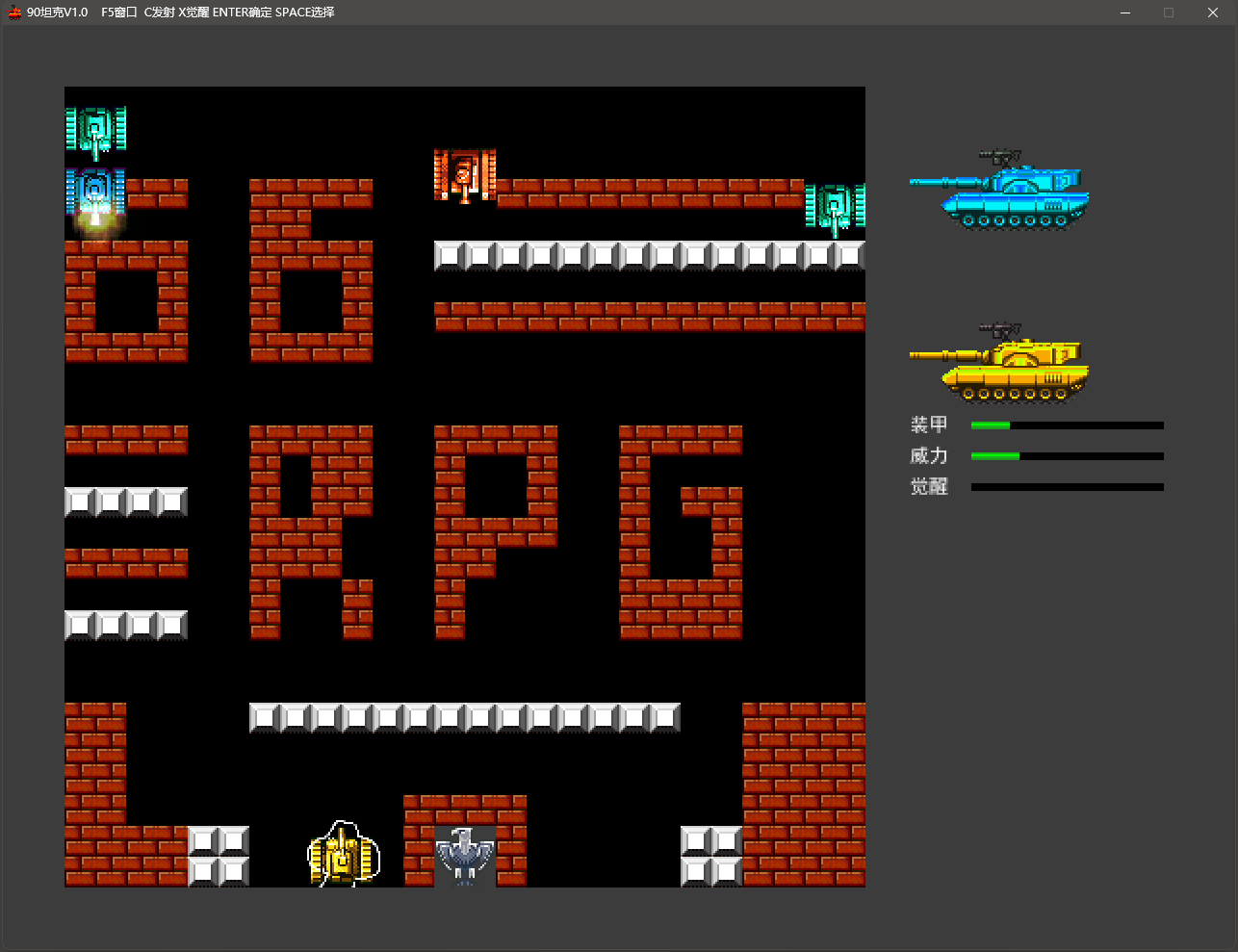This screenshot has width=1238, height=952.
Task: Close the game window
Action: coord(1213,13)
